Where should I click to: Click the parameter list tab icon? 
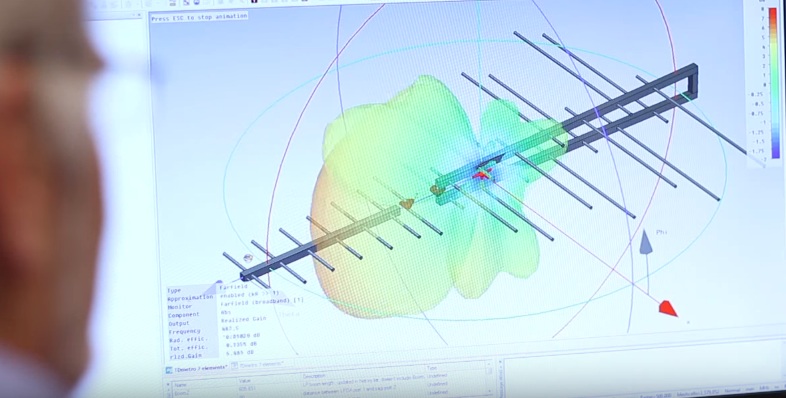point(169,370)
